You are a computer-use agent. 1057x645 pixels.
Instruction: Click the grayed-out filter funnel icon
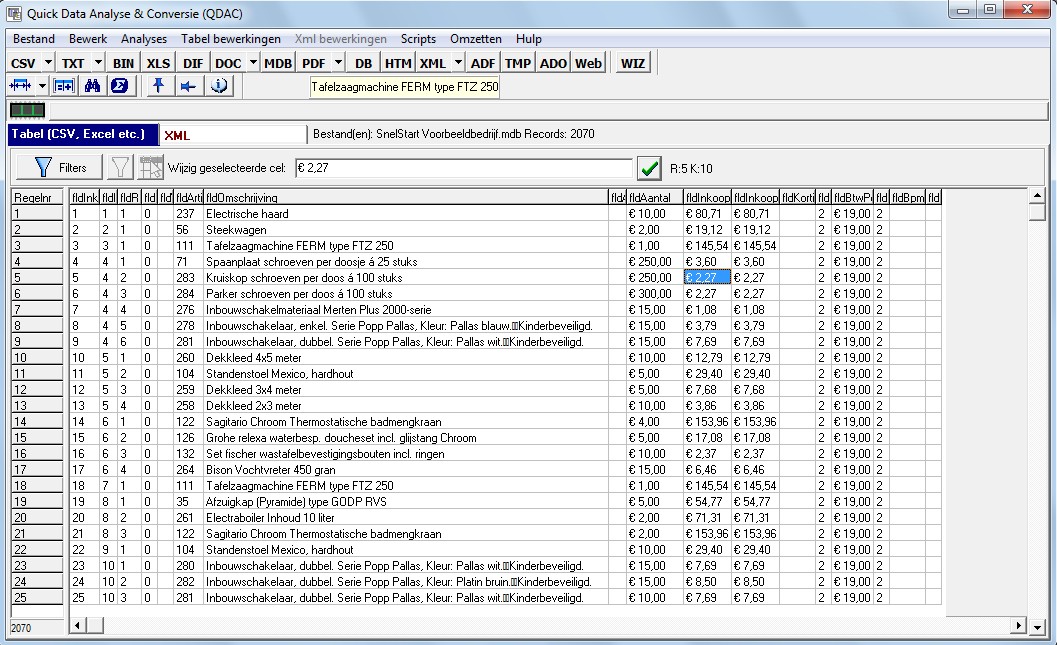[120, 167]
